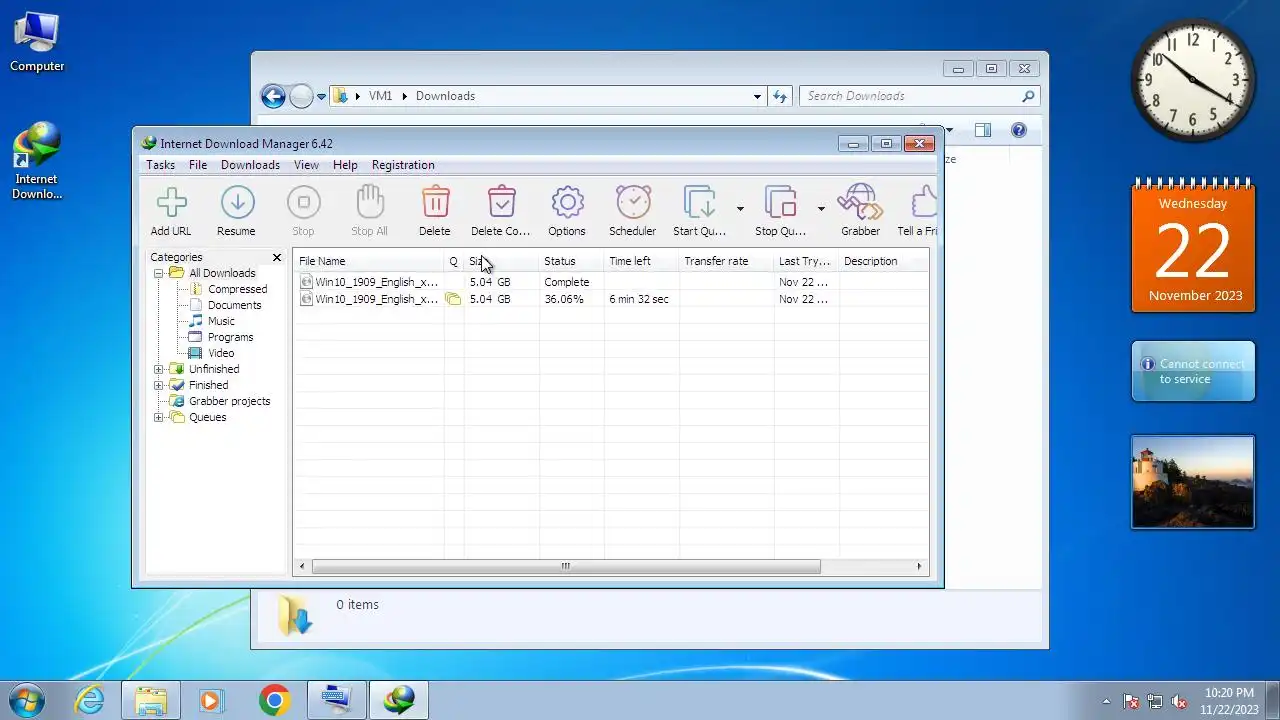Viewport: 1280px width, 720px height.
Task: Click the taskbar clock showing 10:20 PM
Action: coord(1229,700)
